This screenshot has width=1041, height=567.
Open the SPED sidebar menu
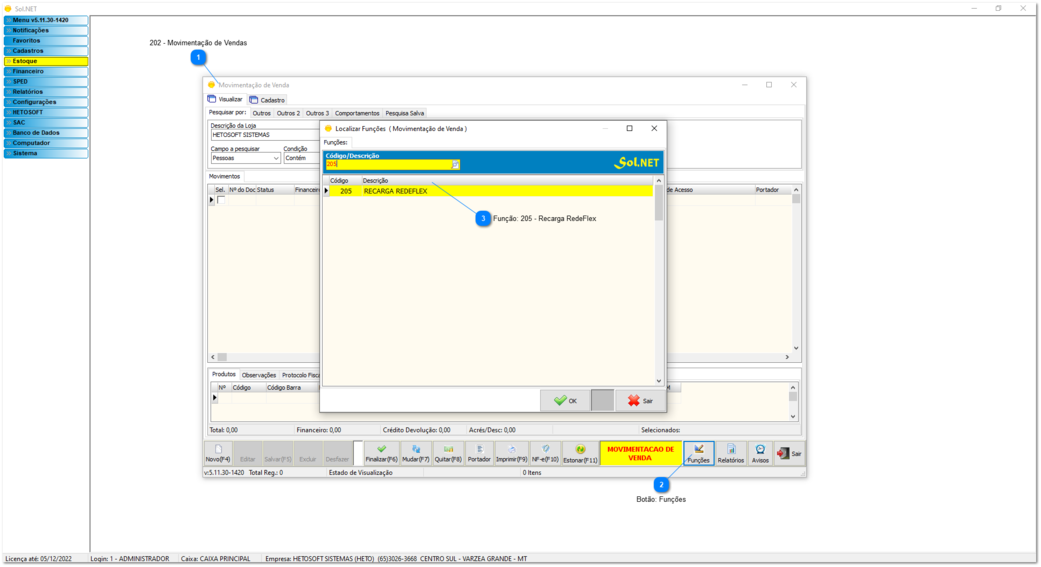(46, 82)
